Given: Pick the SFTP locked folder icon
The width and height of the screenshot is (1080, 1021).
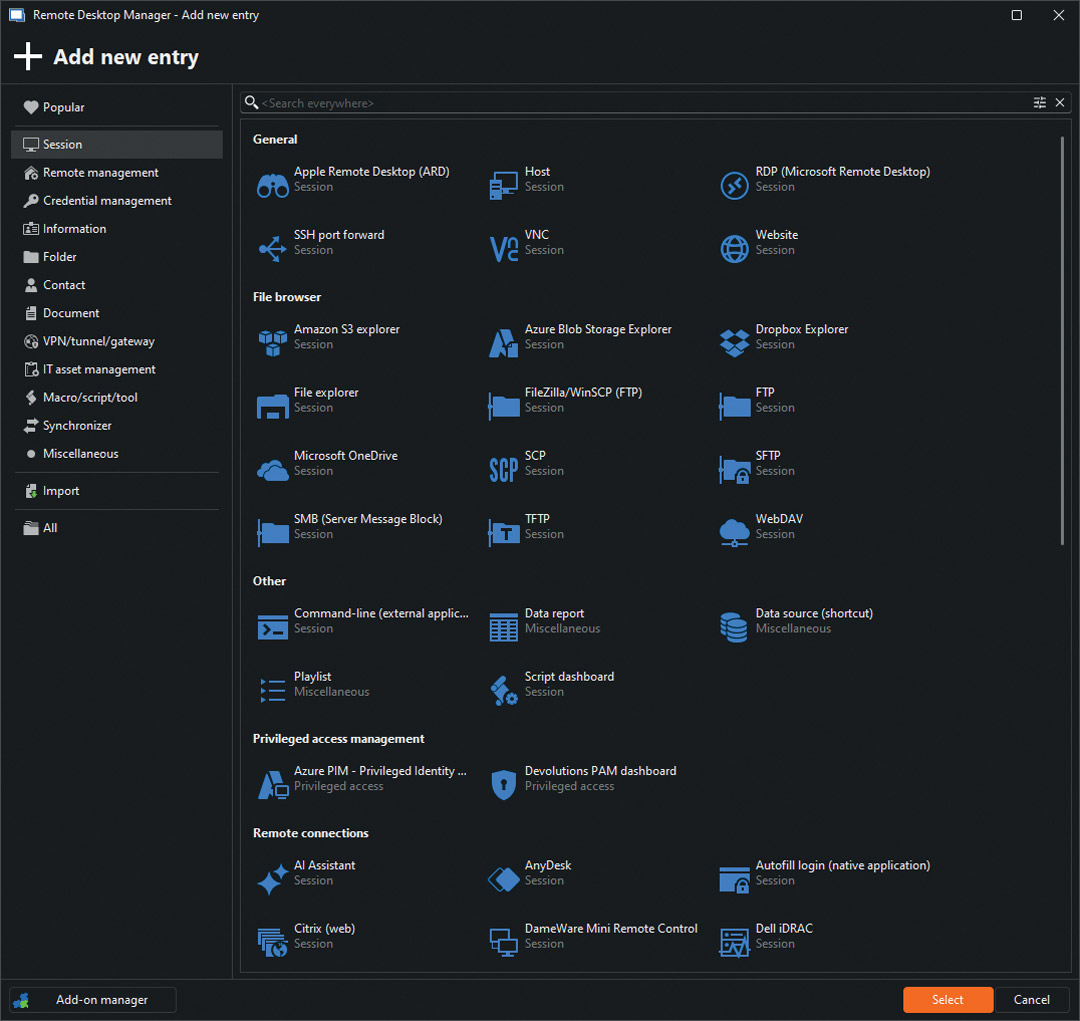Looking at the screenshot, I should [734, 469].
